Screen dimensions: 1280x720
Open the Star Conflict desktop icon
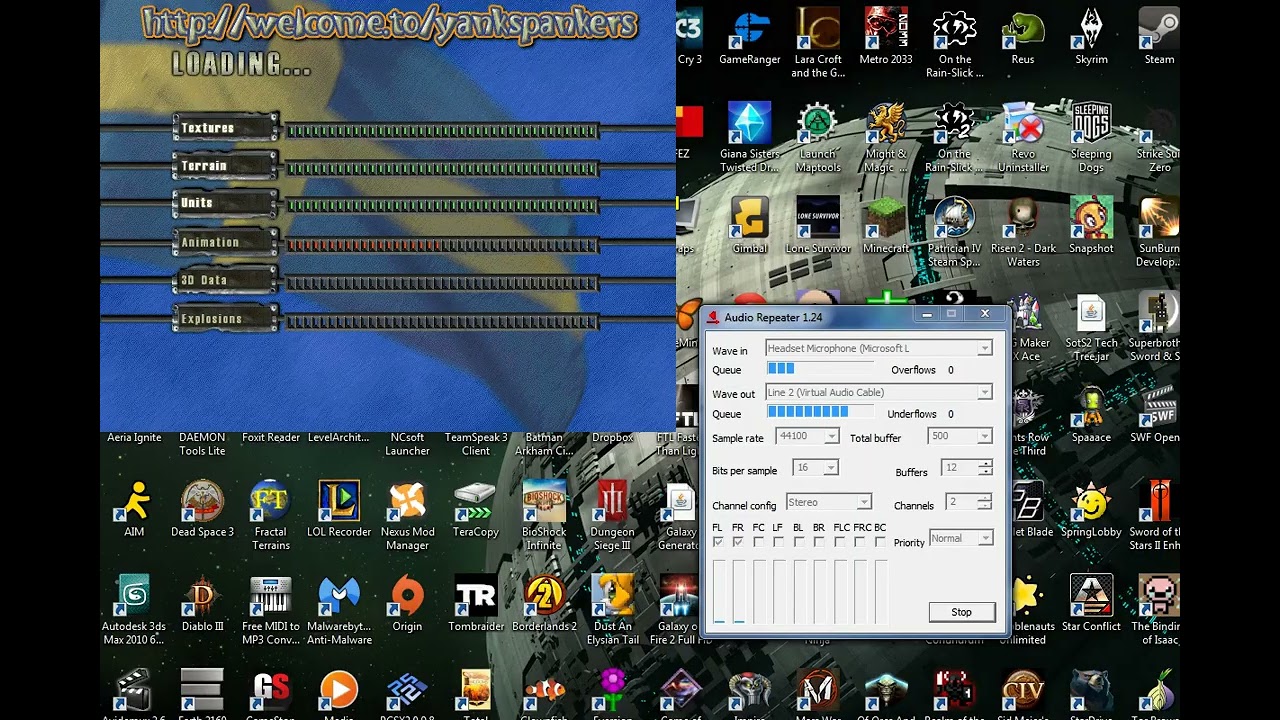(1091, 603)
